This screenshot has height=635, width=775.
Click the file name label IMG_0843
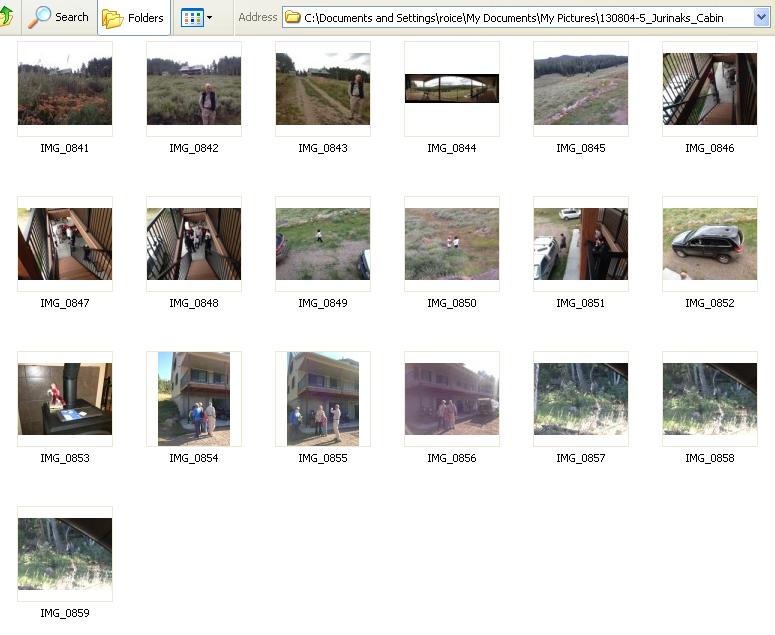(x=323, y=148)
